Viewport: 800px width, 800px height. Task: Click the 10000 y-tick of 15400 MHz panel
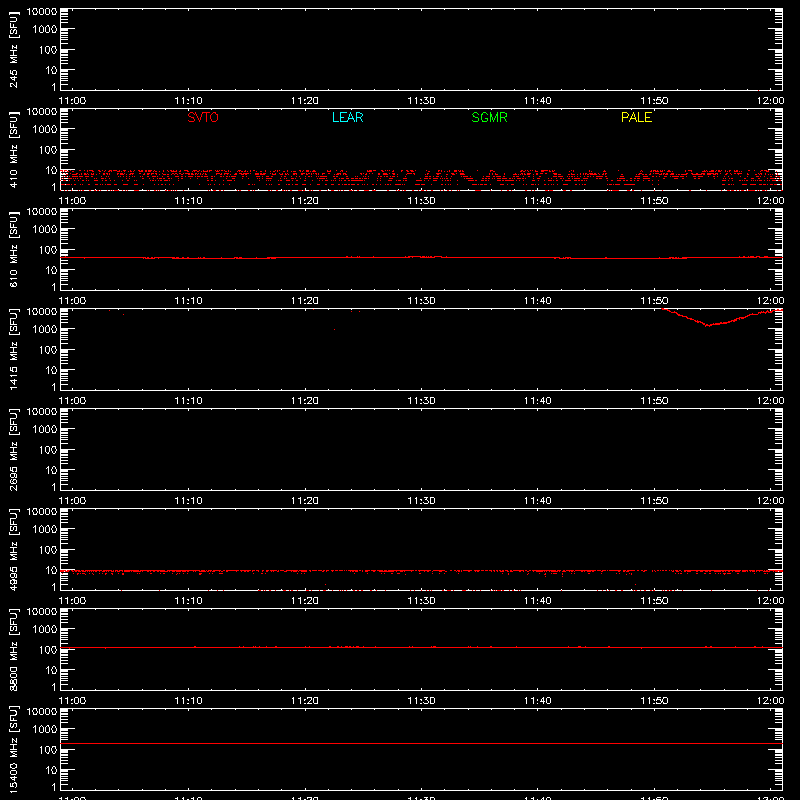point(42,712)
